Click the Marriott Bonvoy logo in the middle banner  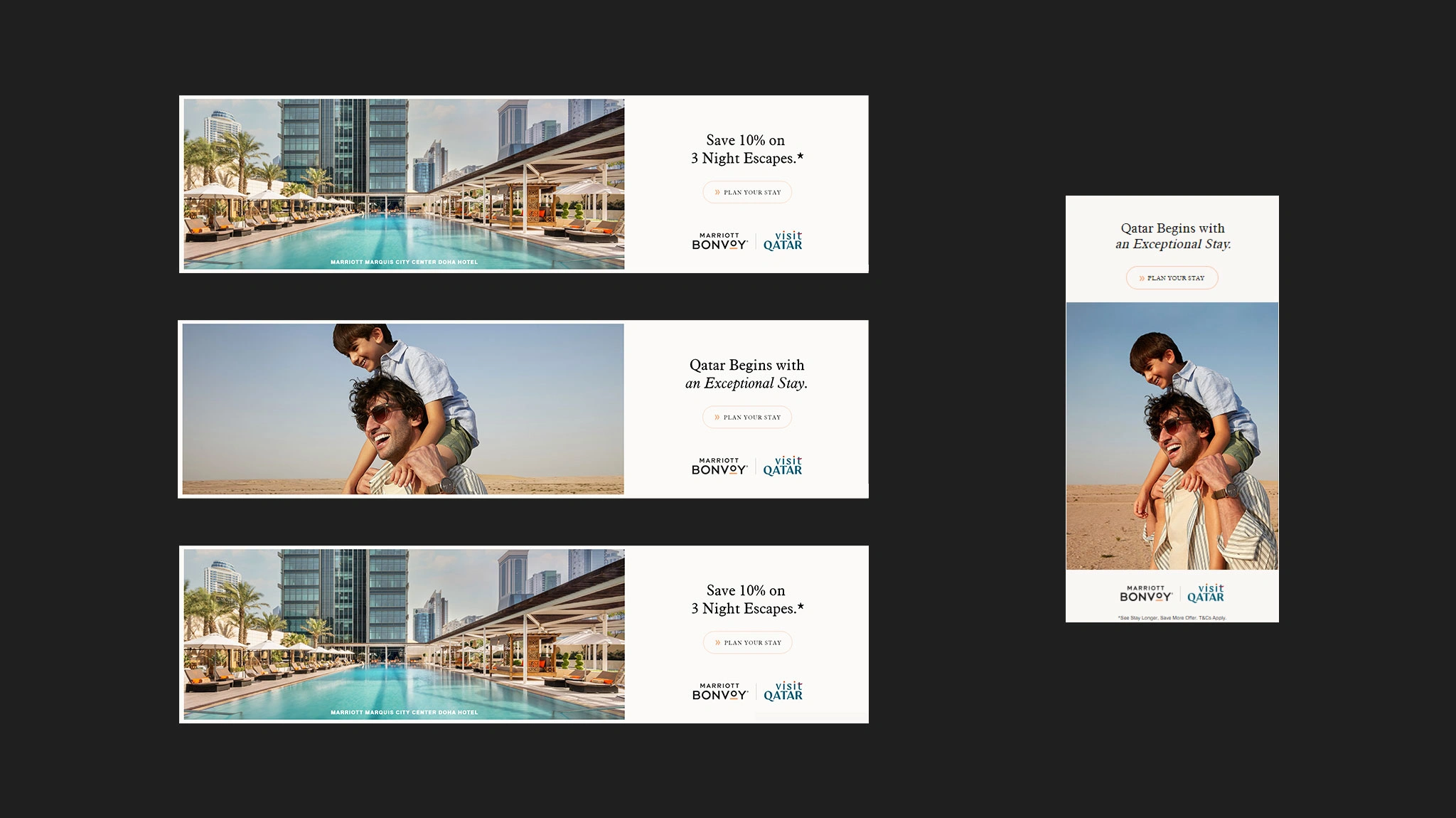point(719,467)
